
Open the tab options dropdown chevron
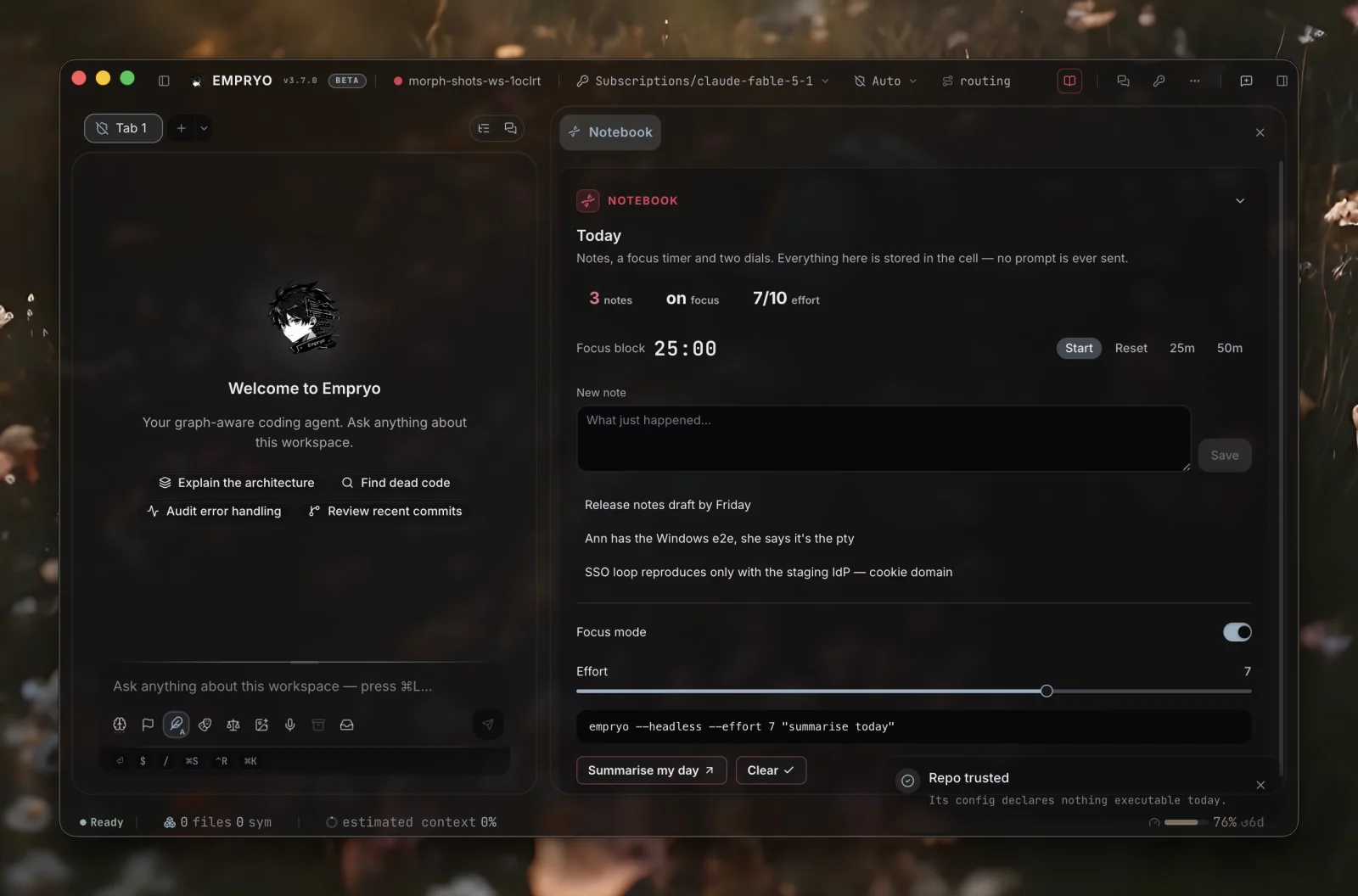tap(204, 128)
